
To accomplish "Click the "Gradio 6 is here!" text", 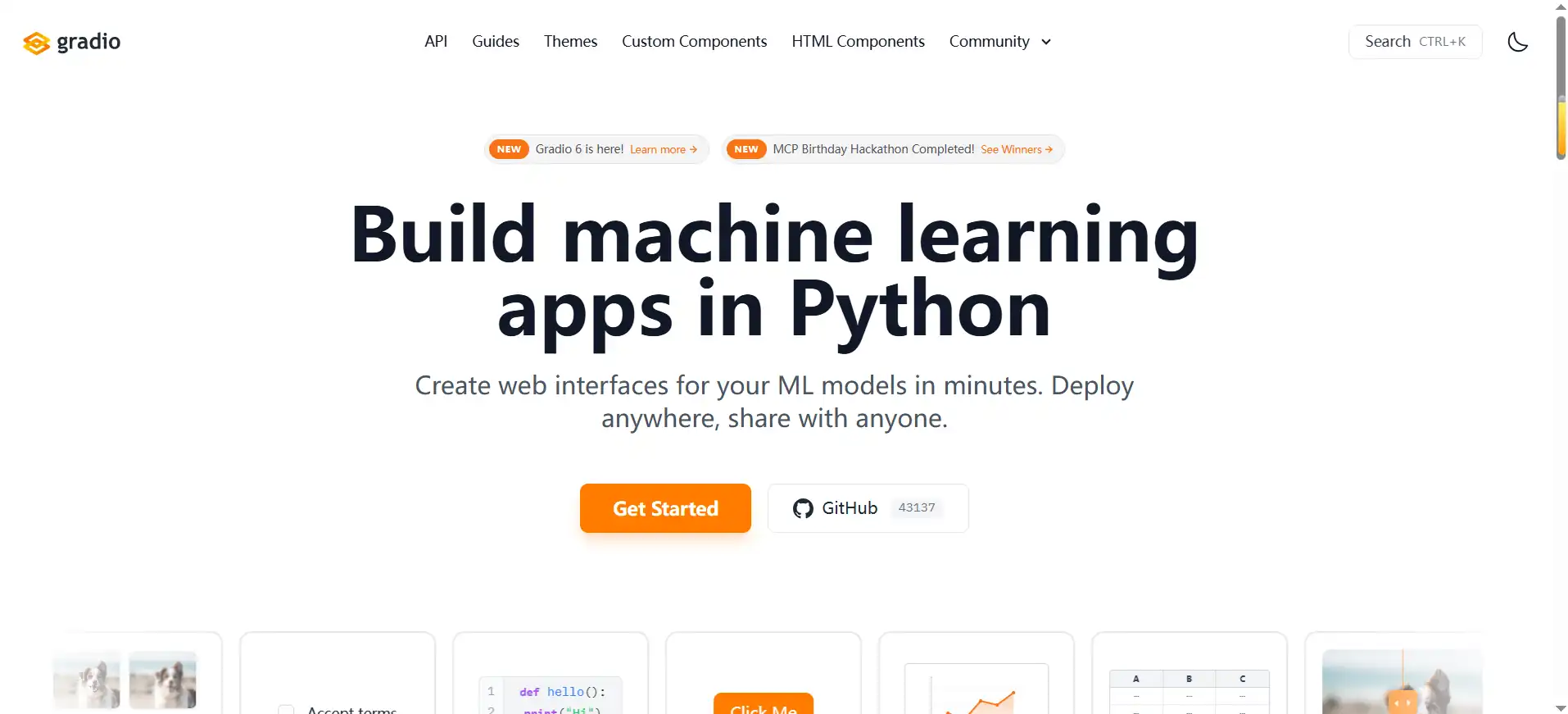I will tap(579, 149).
